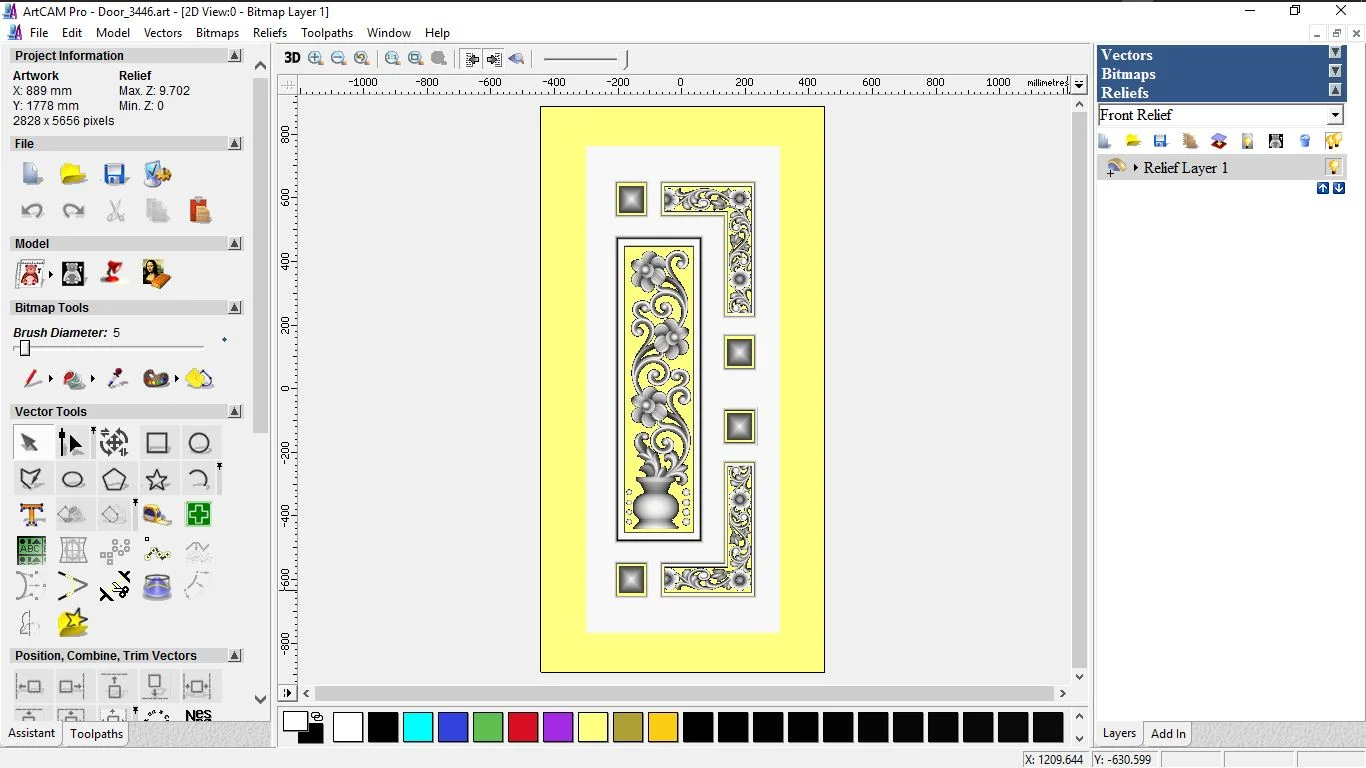Click the Zoom In magnifier icon

316,58
